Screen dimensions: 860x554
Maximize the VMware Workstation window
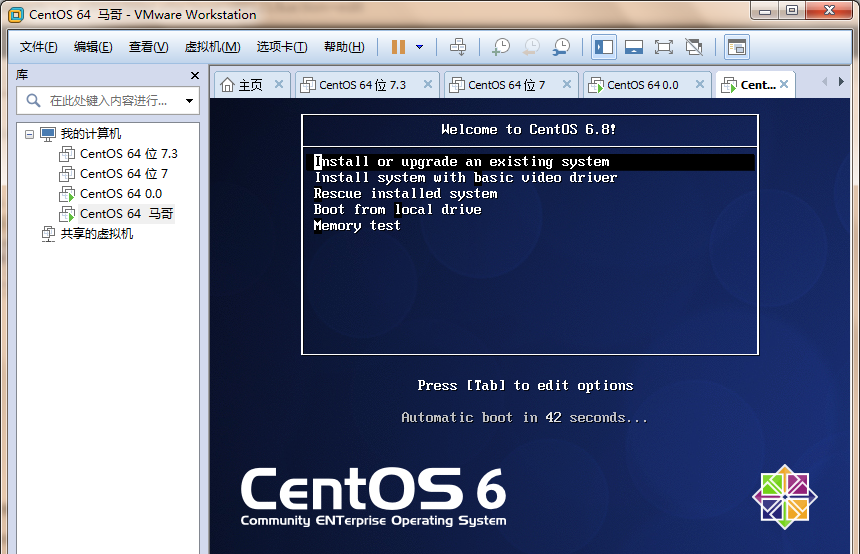coord(791,10)
